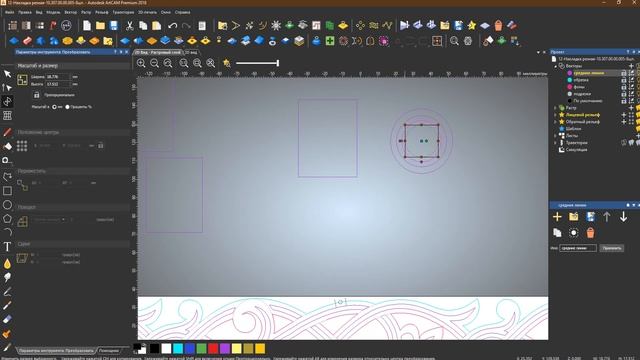Click the Move layer up arrow
Screen dimensions: 640x360
[607, 217]
